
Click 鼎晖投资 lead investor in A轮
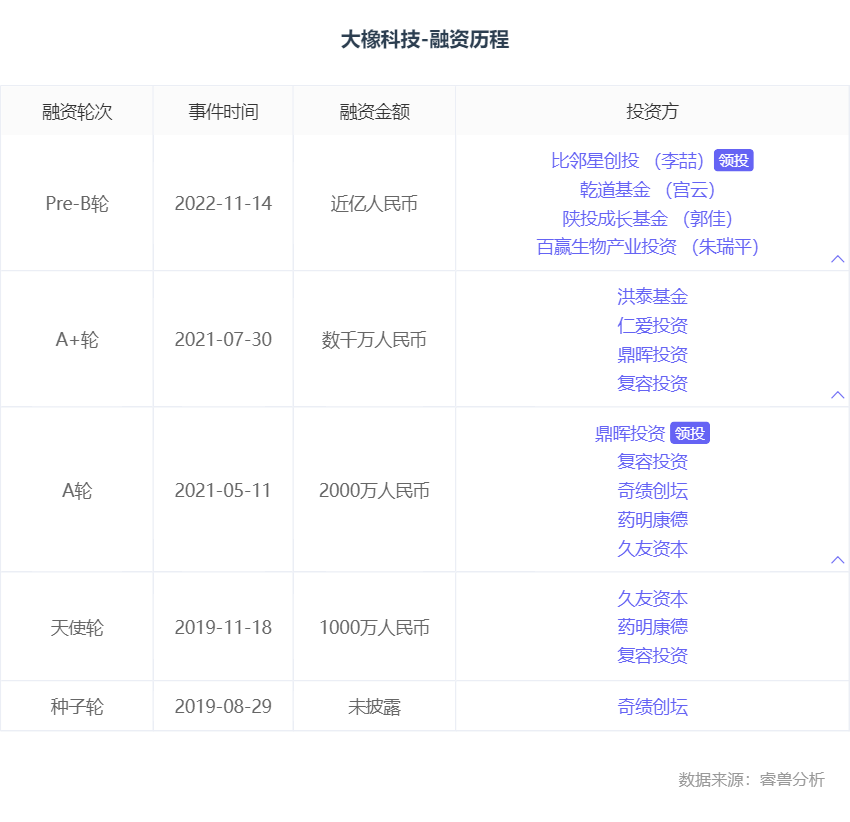click(x=630, y=434)
